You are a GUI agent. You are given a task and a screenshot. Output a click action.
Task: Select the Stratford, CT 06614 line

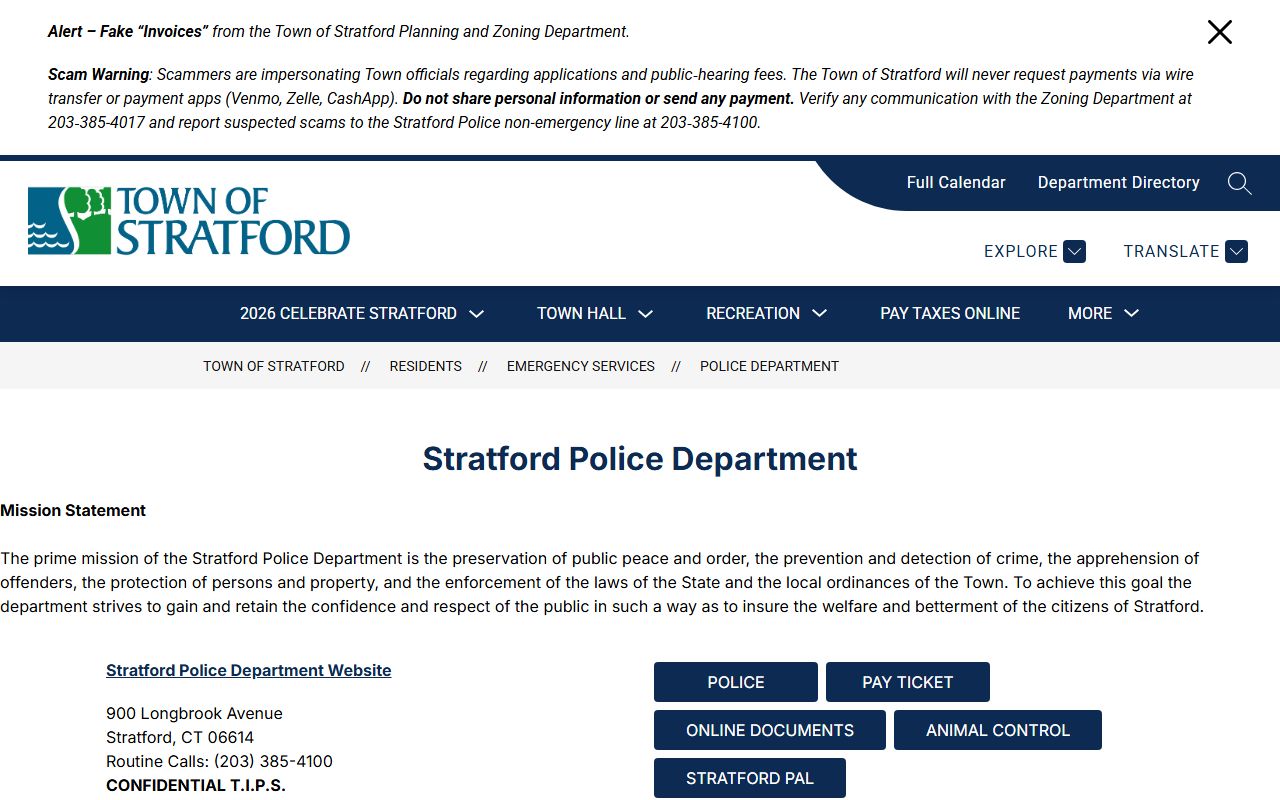pos(180,737)
